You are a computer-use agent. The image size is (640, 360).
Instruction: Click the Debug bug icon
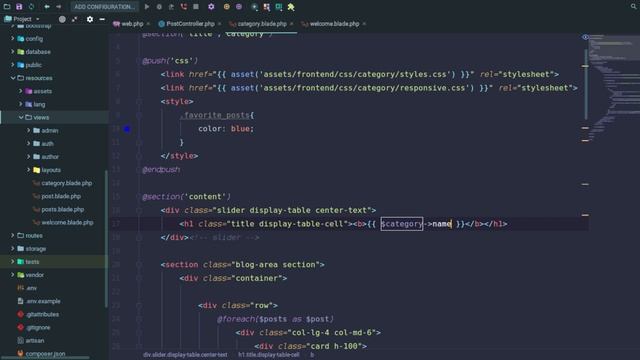pos(159,7)
